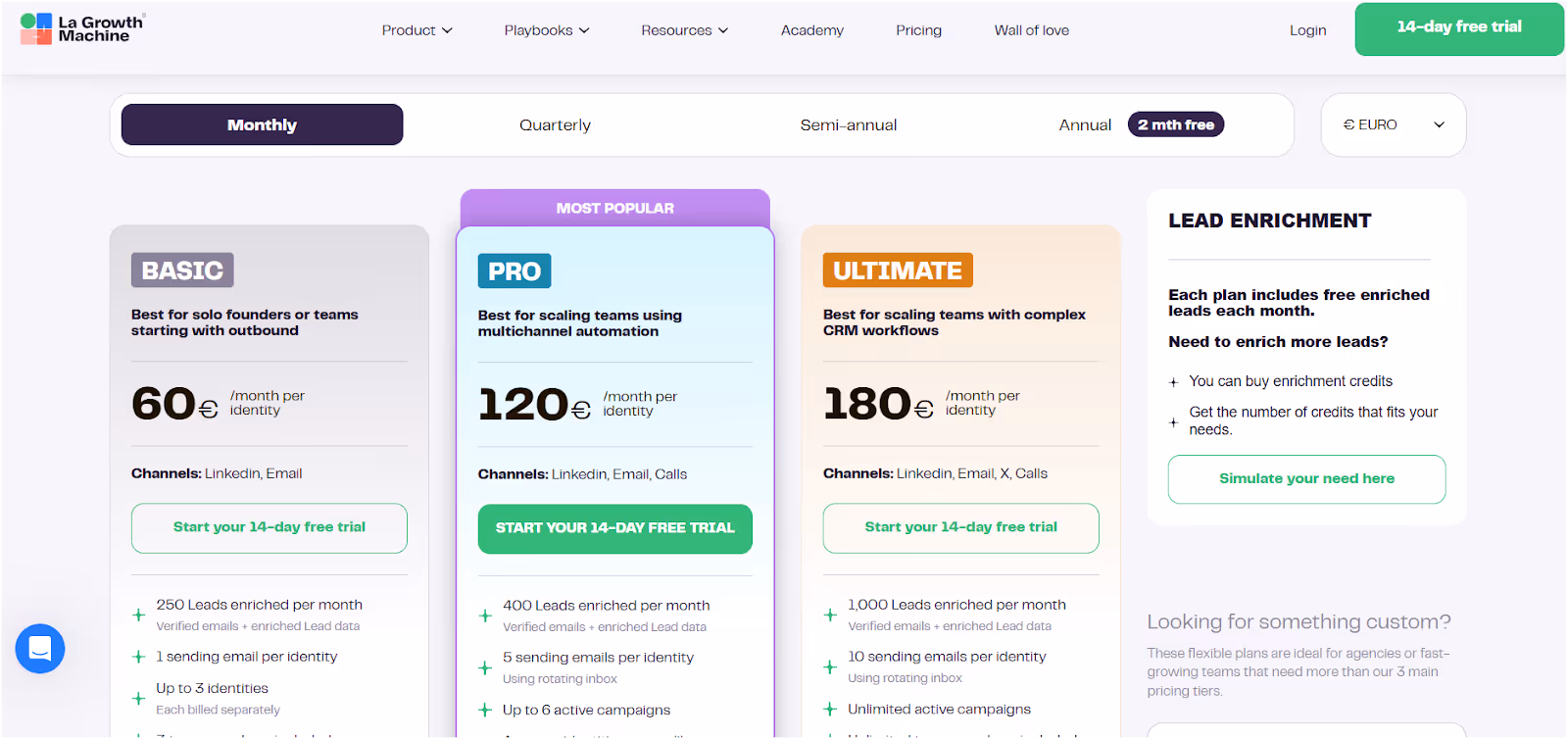This screenshot has width=1568, height=739.
Task: Click plus icon beside 400 Leads enriched
Action: (485, 616)
